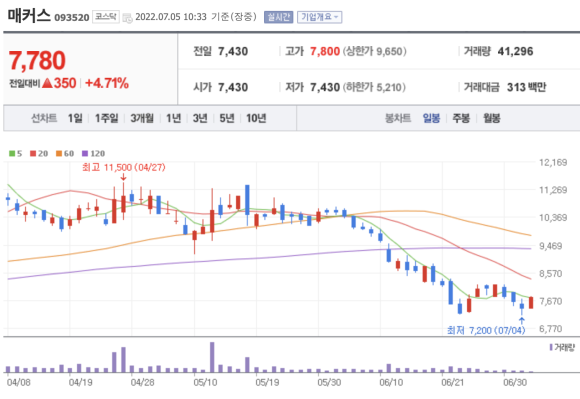Image resolution: width=580 pixels, height=399 pixels.
Task: Click the 04/19 date axis label
Action: coord(81,382)
